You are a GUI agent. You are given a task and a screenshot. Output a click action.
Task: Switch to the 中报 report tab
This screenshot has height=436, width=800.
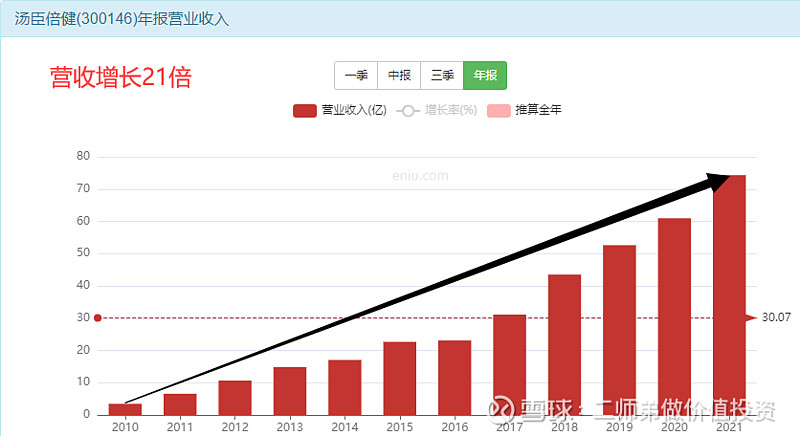click(399, 75)
